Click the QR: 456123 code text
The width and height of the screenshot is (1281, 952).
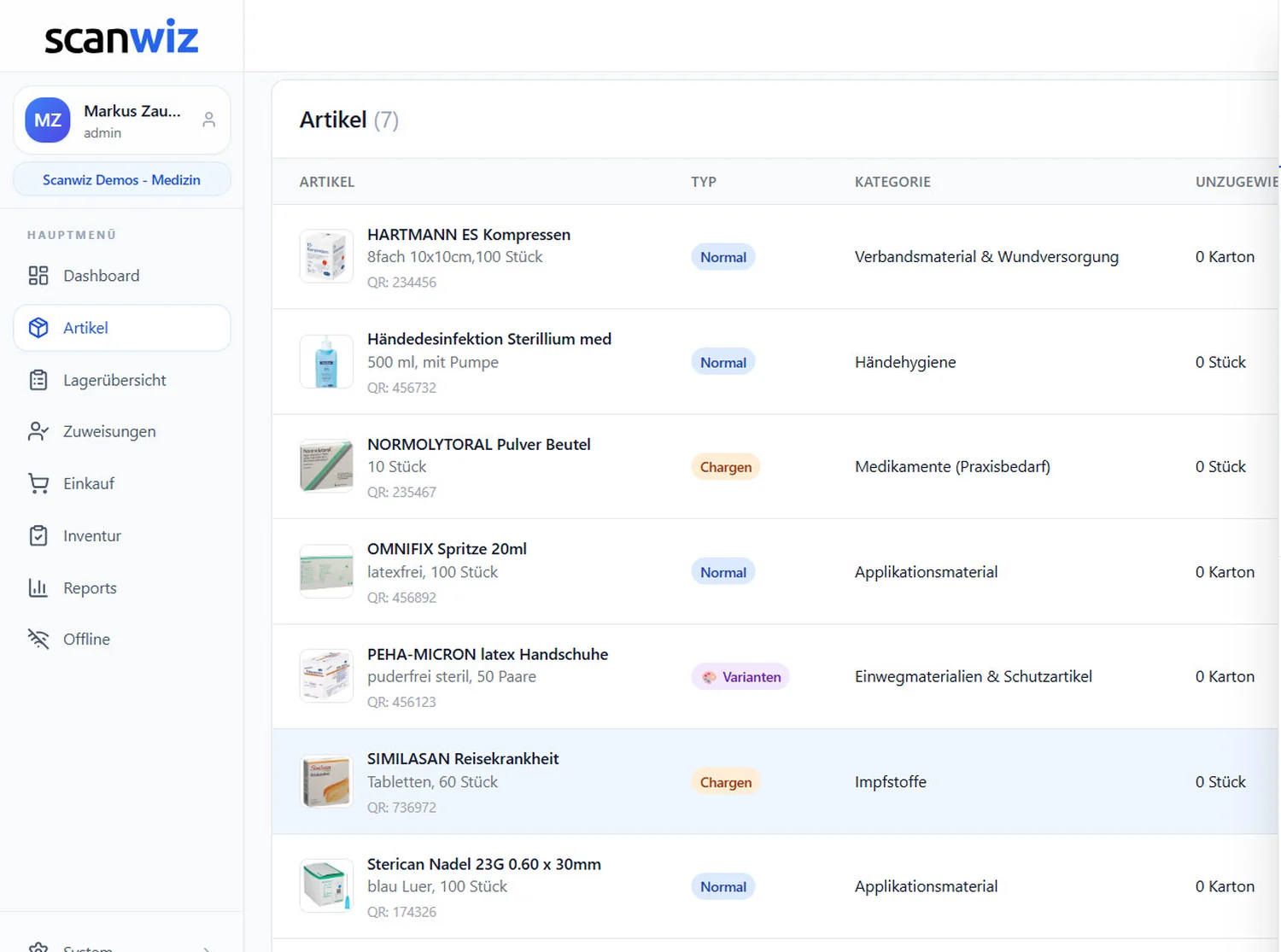[x=401, y=702]
